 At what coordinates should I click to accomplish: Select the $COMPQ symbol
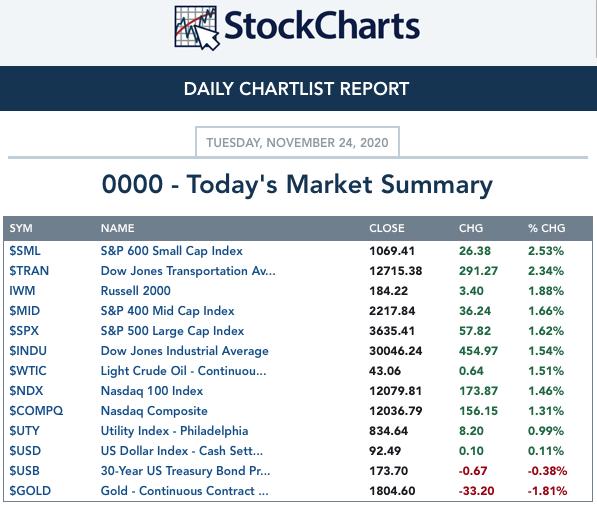pyautogui.click(x=36, y=411)
